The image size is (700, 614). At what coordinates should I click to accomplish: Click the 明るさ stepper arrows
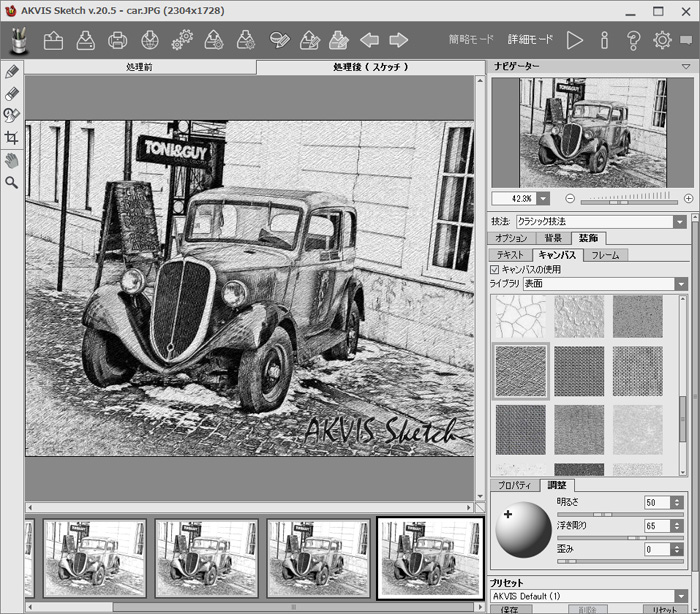point(677,502)
